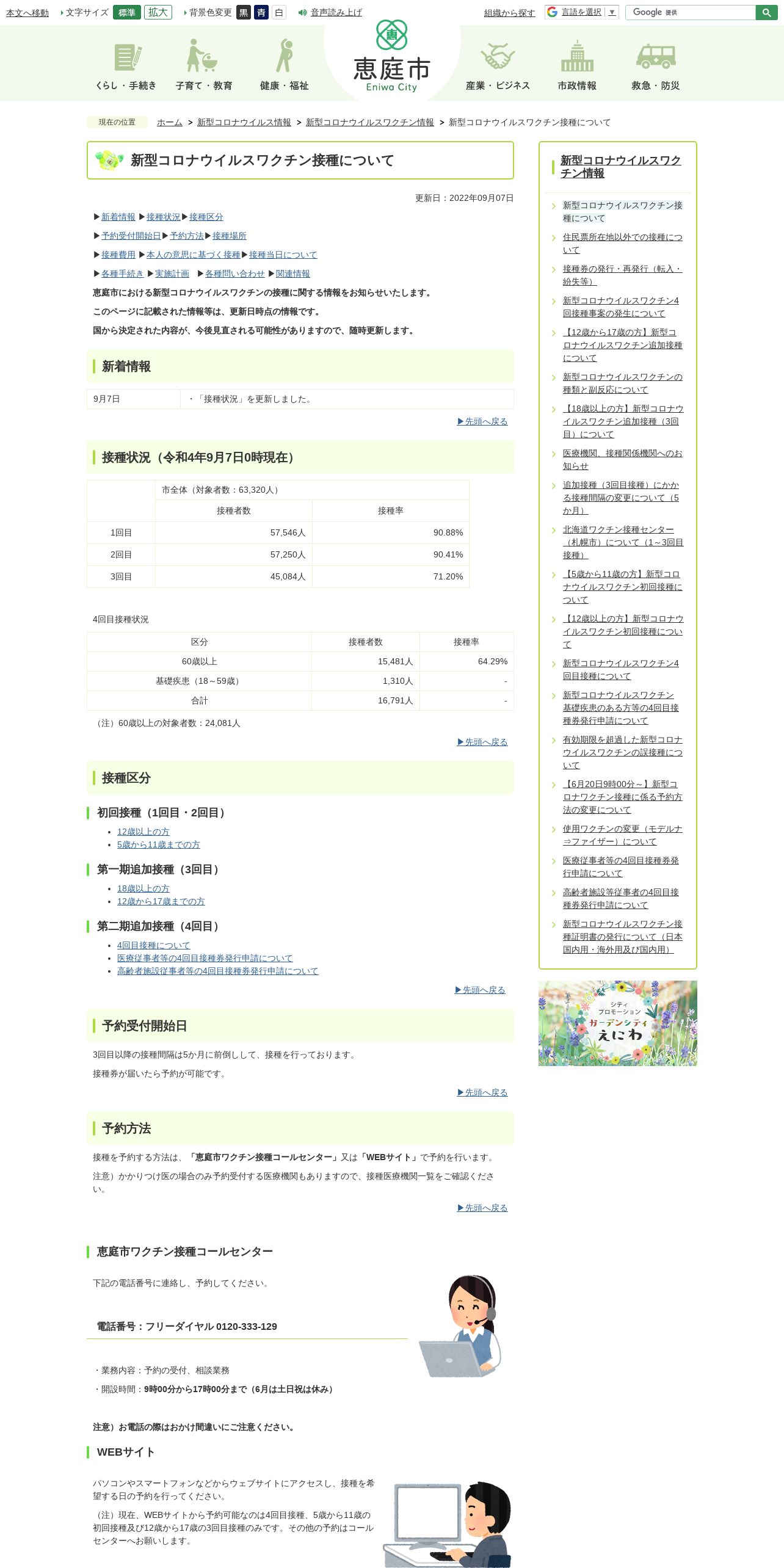Open 12歳から17歳までの方 link
This screenshot has height=1568, width=784.
tap(161, 901)
